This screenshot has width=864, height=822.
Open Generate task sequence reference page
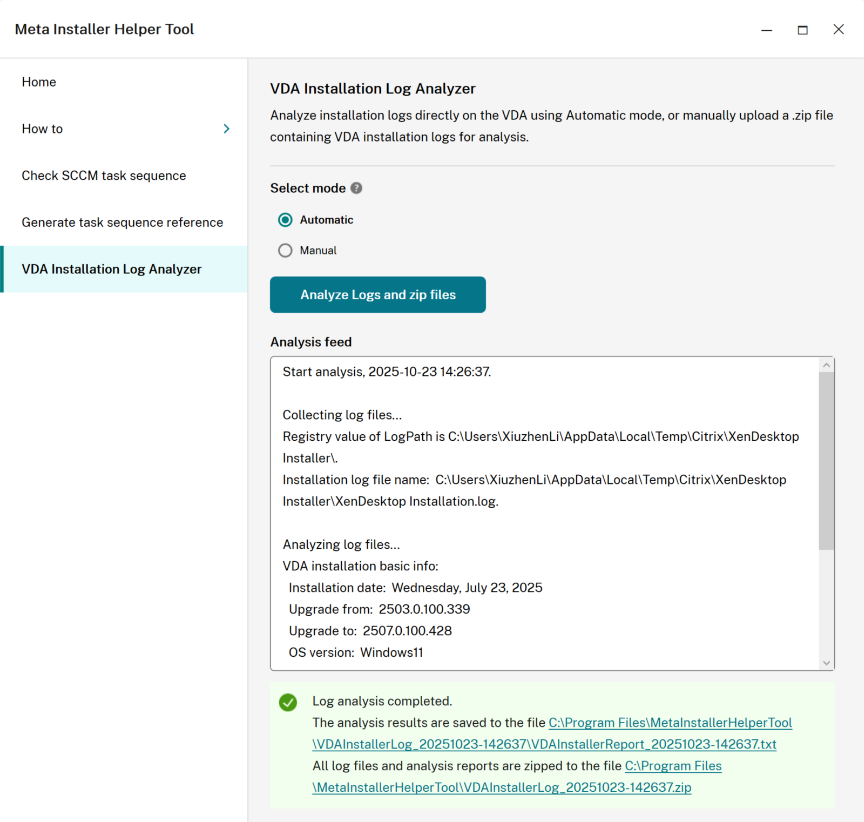[x=122, y=222]
